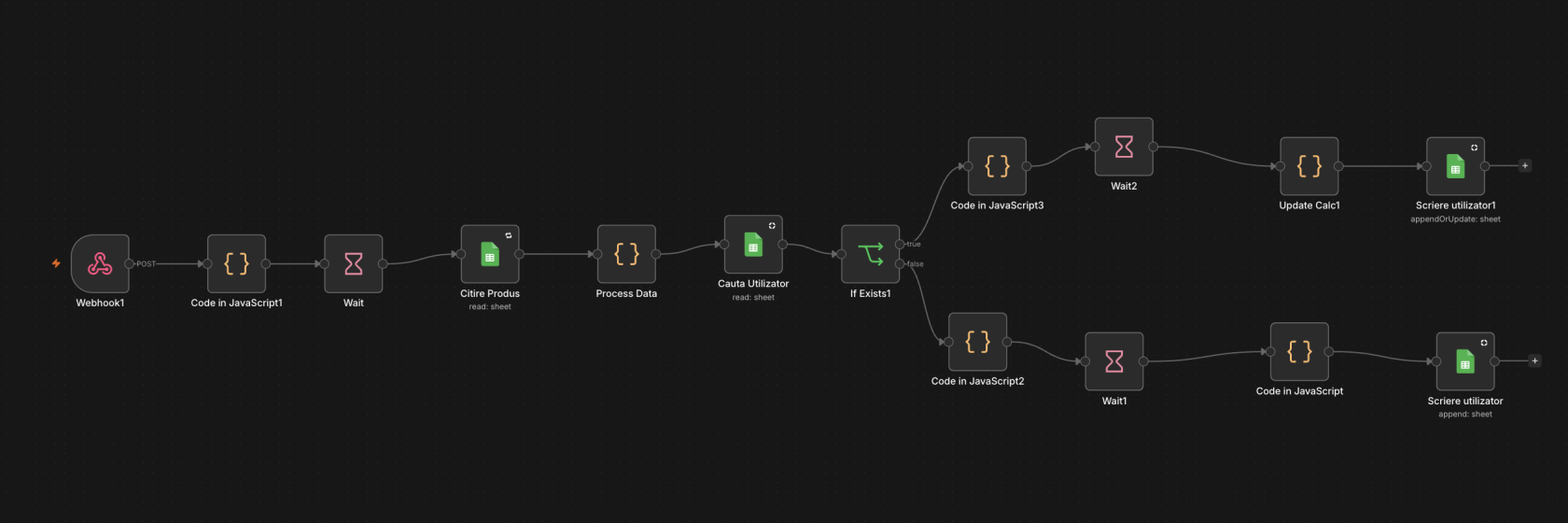Click the Wait1 node output connector

(x=1143, y=361)
